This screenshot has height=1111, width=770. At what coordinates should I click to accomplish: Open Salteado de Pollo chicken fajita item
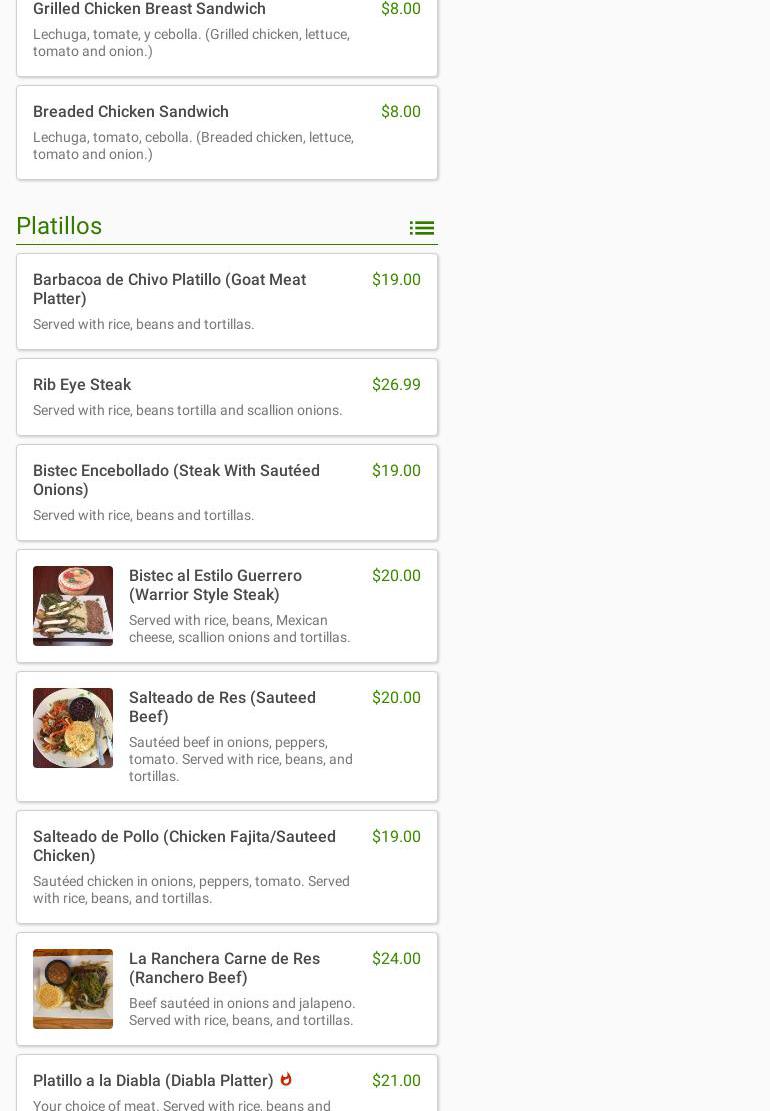pyautogui.click(x=184, y=846)
